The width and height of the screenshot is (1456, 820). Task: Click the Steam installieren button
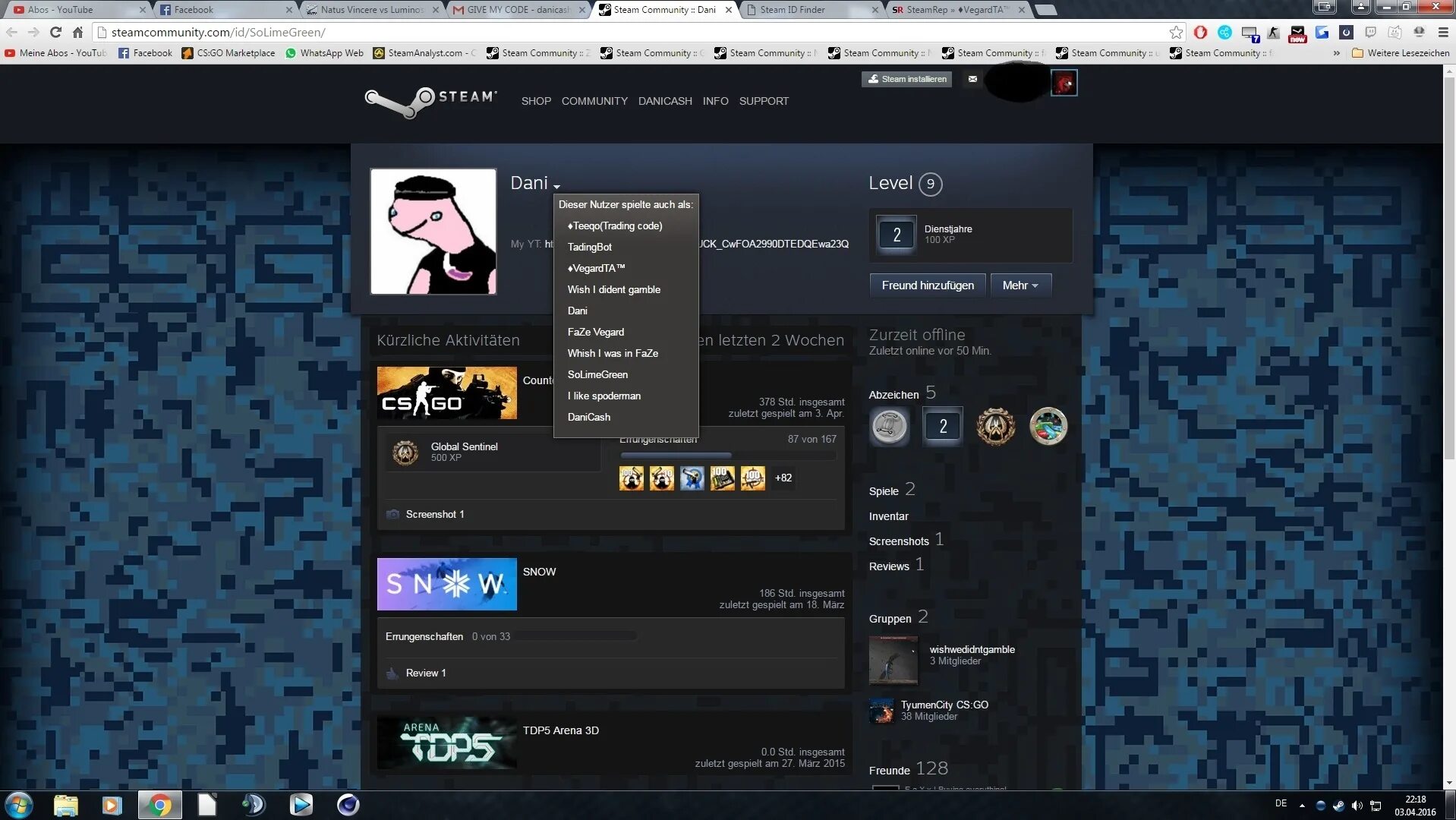point(907,79)
